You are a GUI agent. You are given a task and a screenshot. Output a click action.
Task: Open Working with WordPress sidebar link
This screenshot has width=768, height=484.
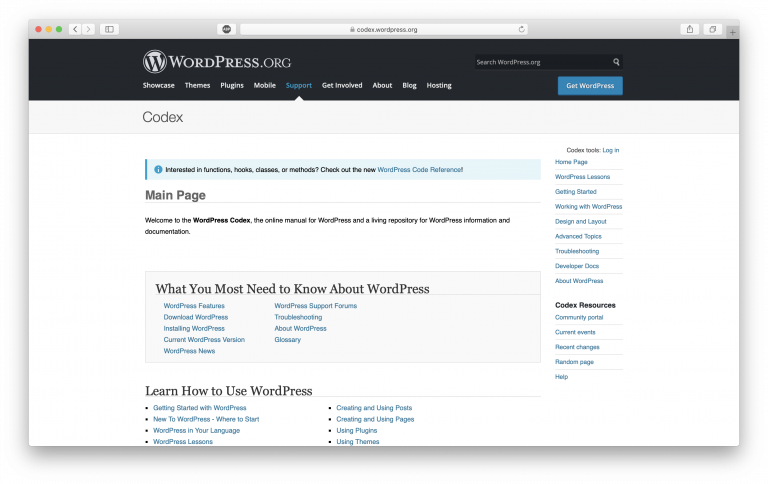pos(588,207)
